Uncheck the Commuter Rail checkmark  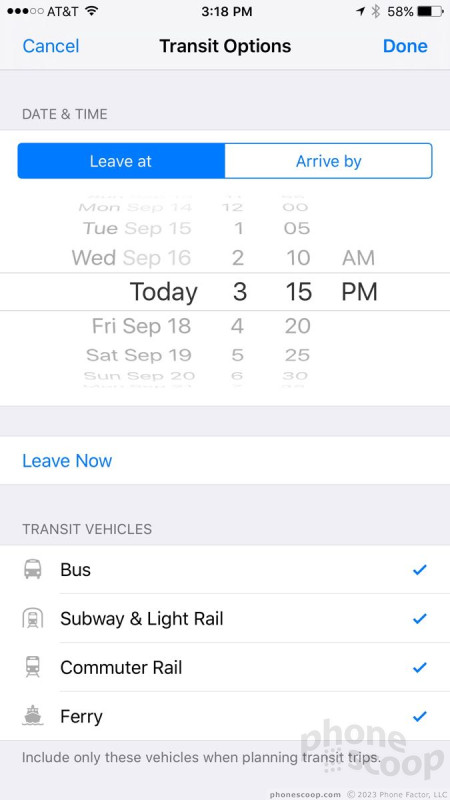pyautogui.click(x=419, y=667)
